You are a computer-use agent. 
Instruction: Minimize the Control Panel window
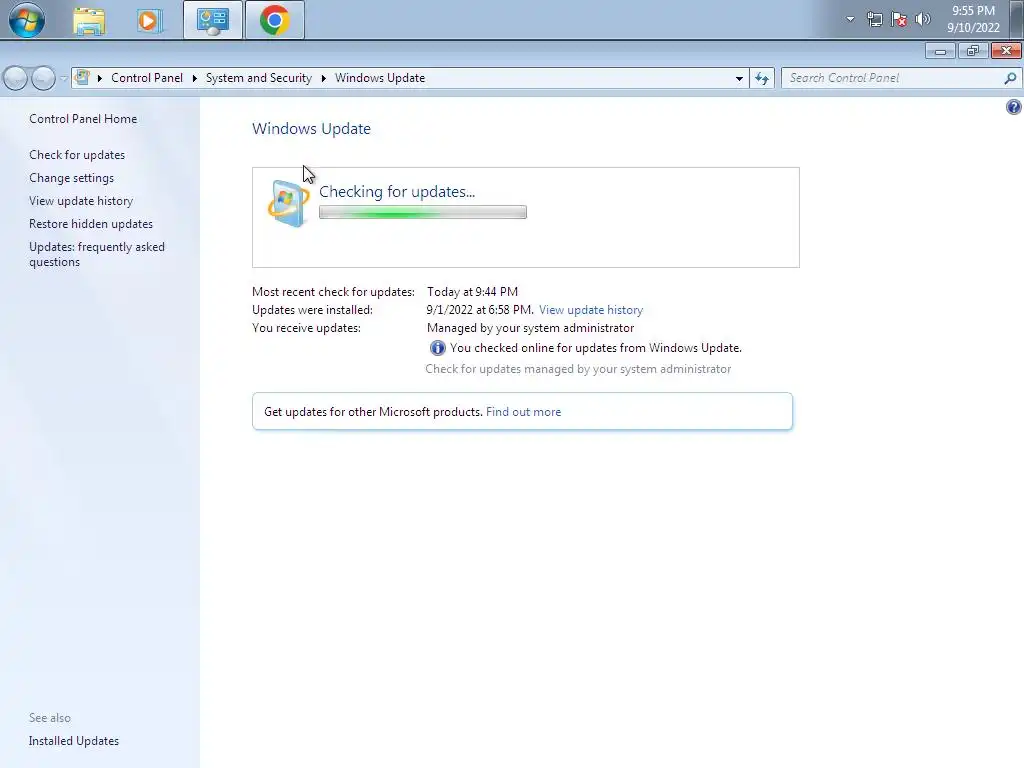coord(940,51)
